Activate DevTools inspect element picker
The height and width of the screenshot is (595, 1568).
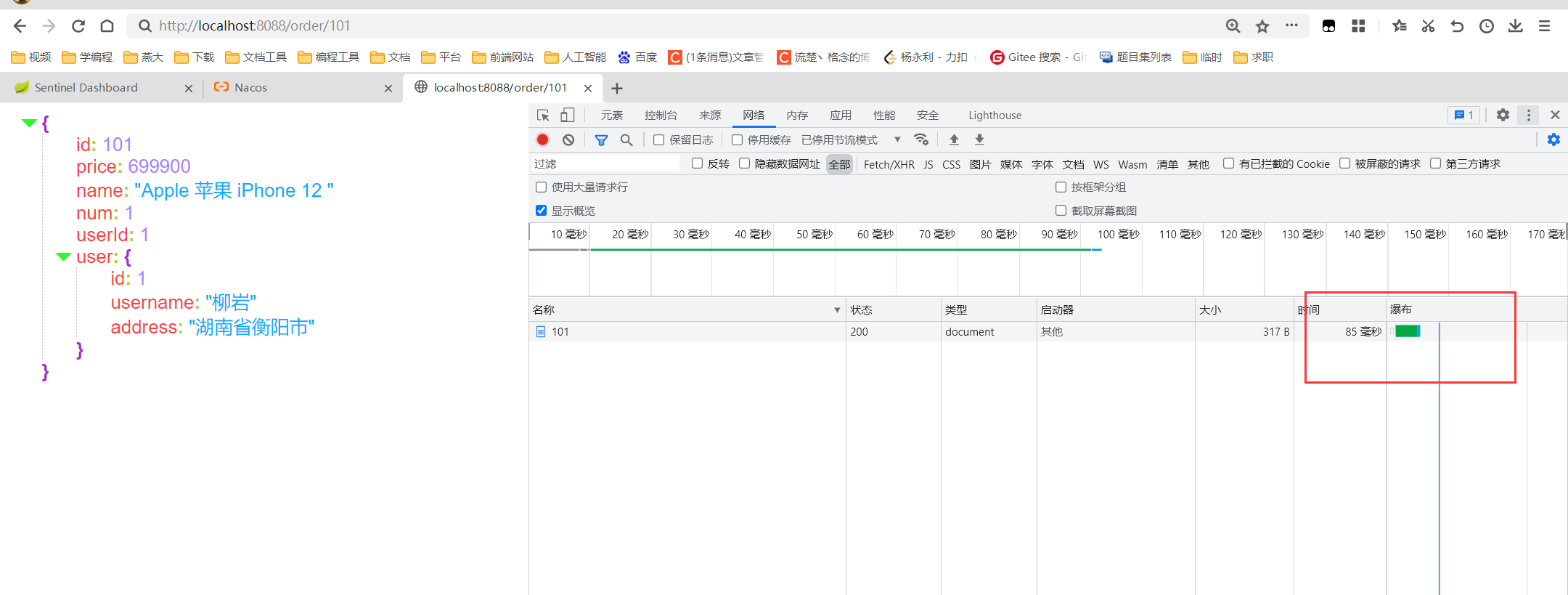(x=543, y=115)
